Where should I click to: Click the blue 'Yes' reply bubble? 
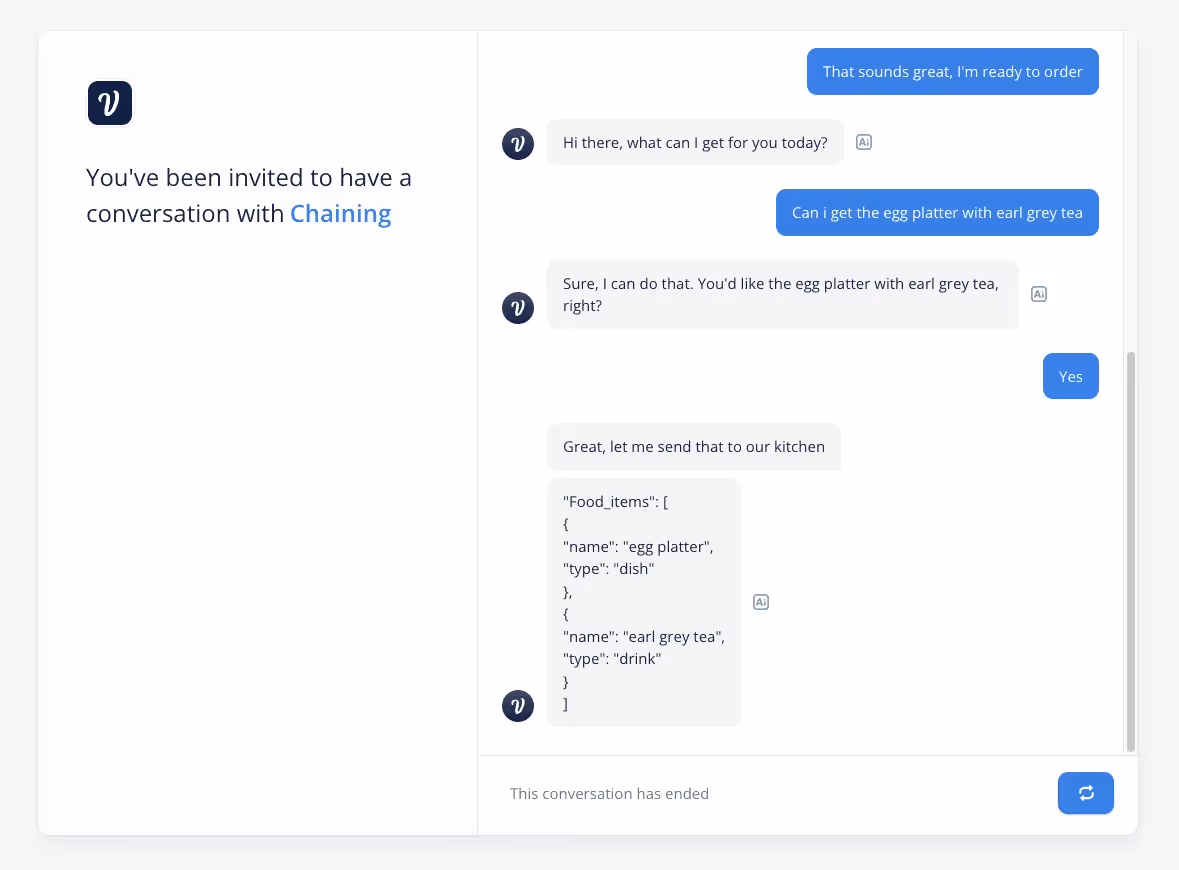[x=1071, y=376]
